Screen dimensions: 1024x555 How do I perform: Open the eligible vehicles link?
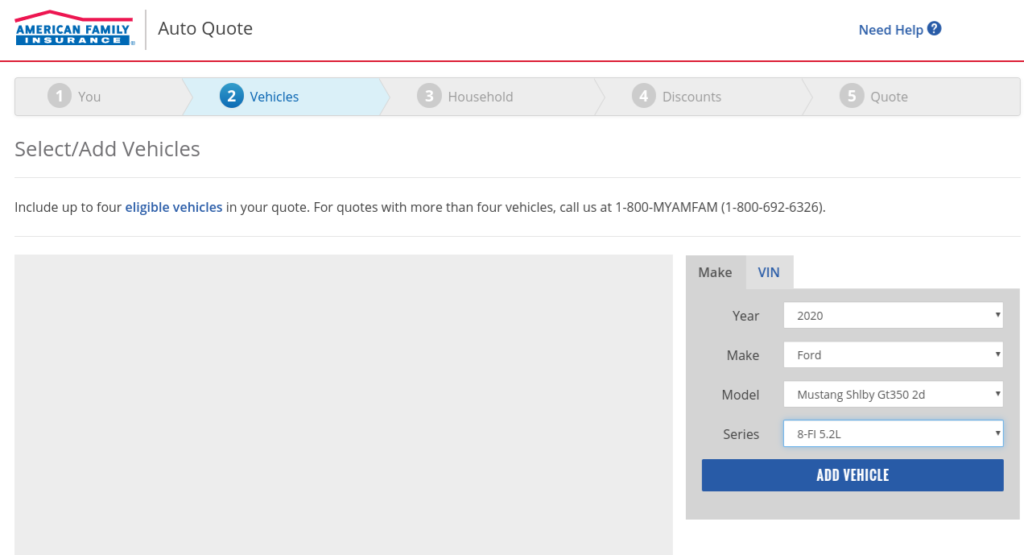174,208
